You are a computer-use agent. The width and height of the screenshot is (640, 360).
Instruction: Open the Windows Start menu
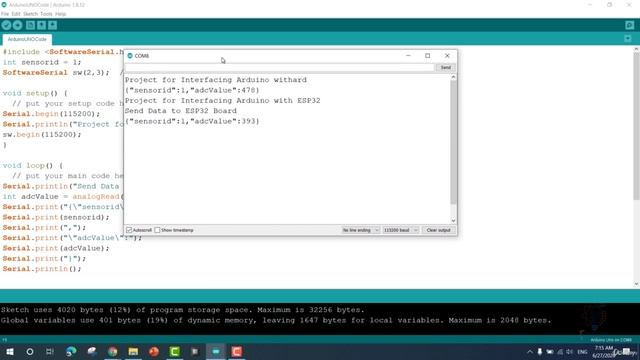[10, 351]
